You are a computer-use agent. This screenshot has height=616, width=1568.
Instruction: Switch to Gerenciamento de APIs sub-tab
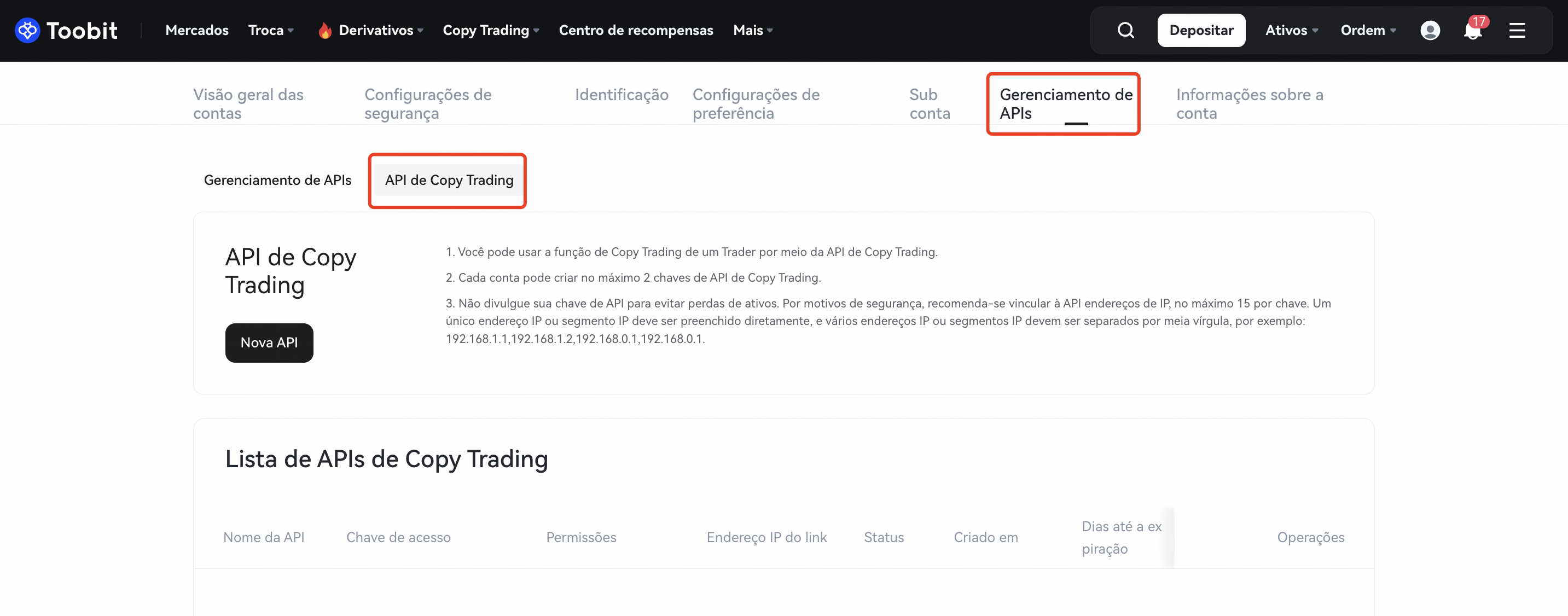[x=277, y=180]
